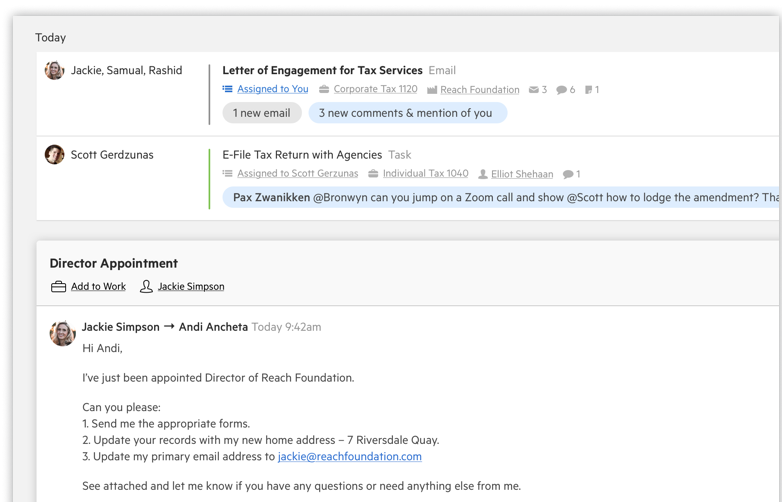The image size is (782, 502).
Task: Open the jackie@reachfoundation.com email link
Action: click(x=350, y=456)
